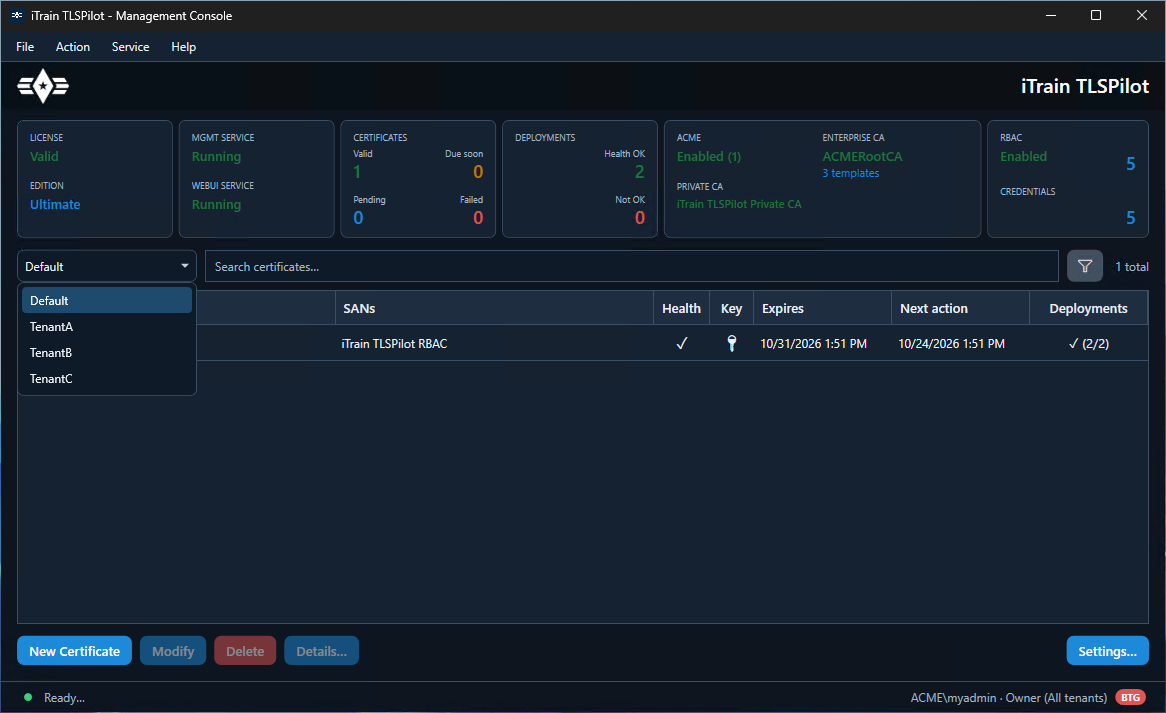Click the MGMT SERVICE Running status
The image size is (1166, 713).
pos(216,156)
